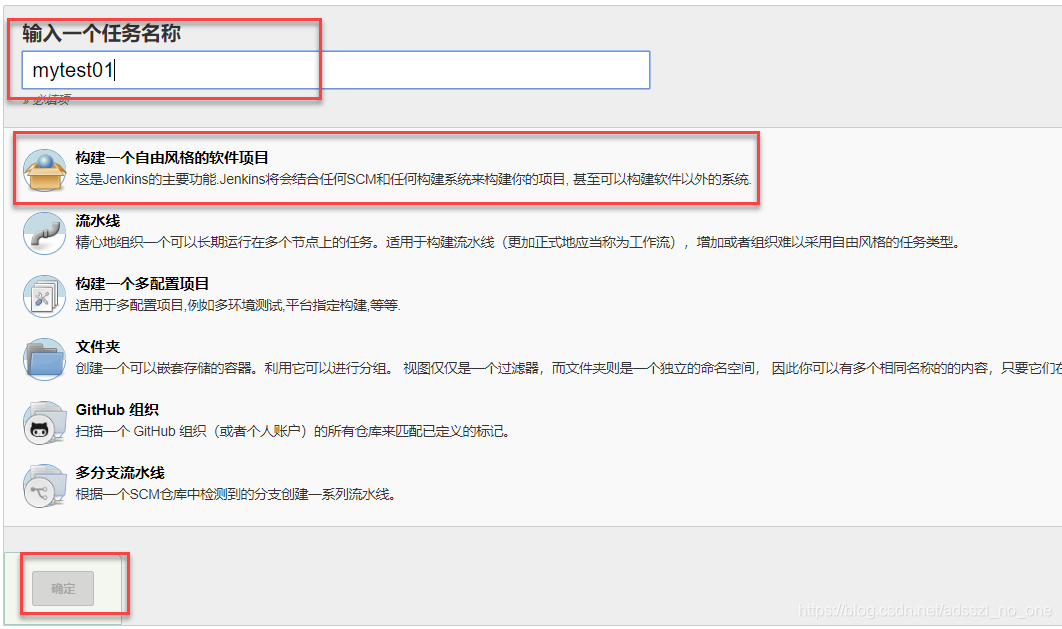This screenshot has height=629, width=1062.
Task: Click the 输入一个任务名称 heading
Action: (x=102, y=33)
